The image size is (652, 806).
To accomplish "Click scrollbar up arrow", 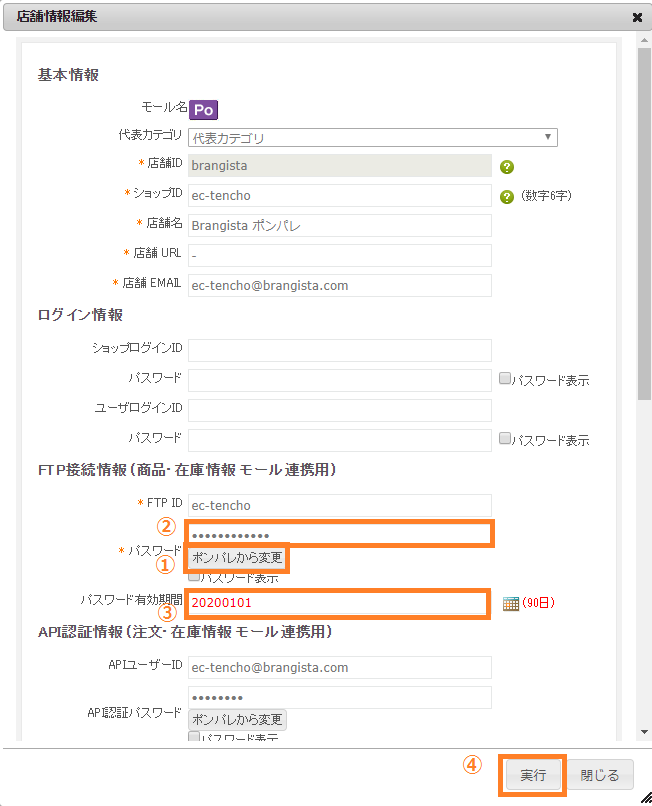I will (x=644, y=40).
